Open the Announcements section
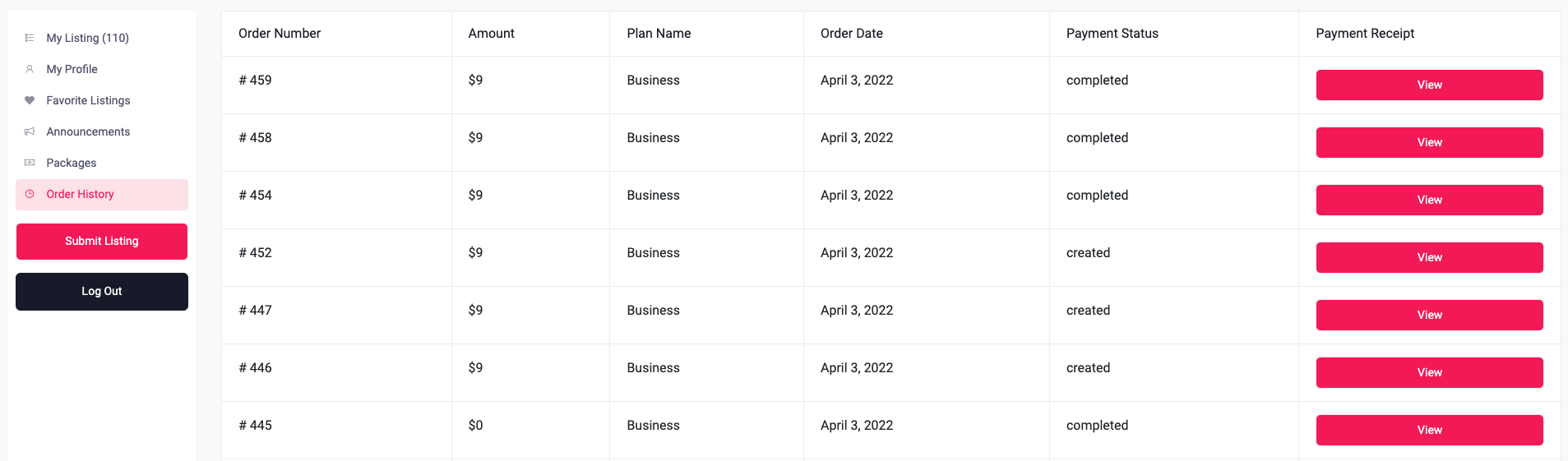The width and height of the screenshot is (1568, 461). coord(88,131)
